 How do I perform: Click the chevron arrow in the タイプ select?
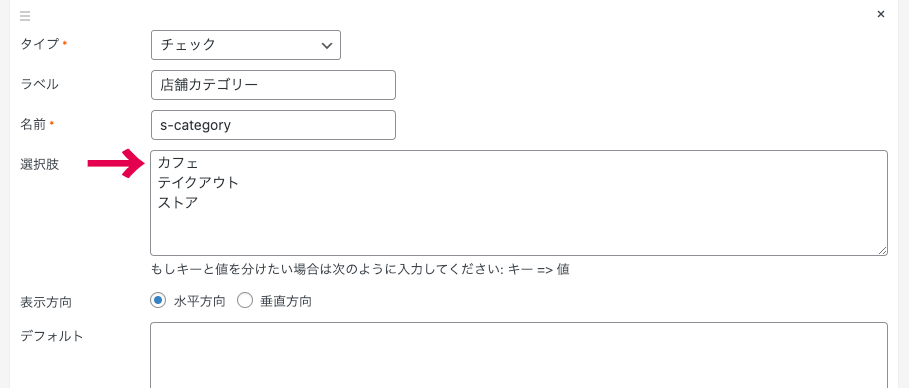point(326,46)
